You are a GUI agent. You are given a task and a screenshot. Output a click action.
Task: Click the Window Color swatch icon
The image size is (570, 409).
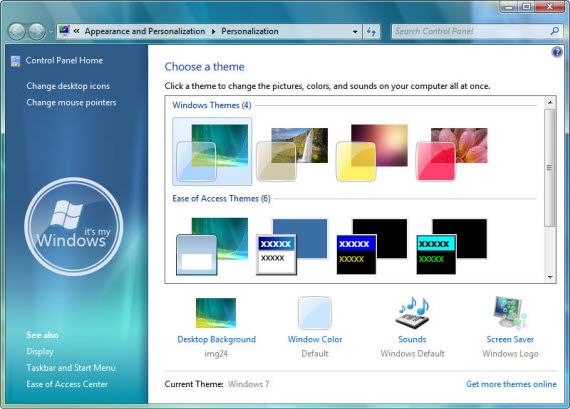[315, 313]
